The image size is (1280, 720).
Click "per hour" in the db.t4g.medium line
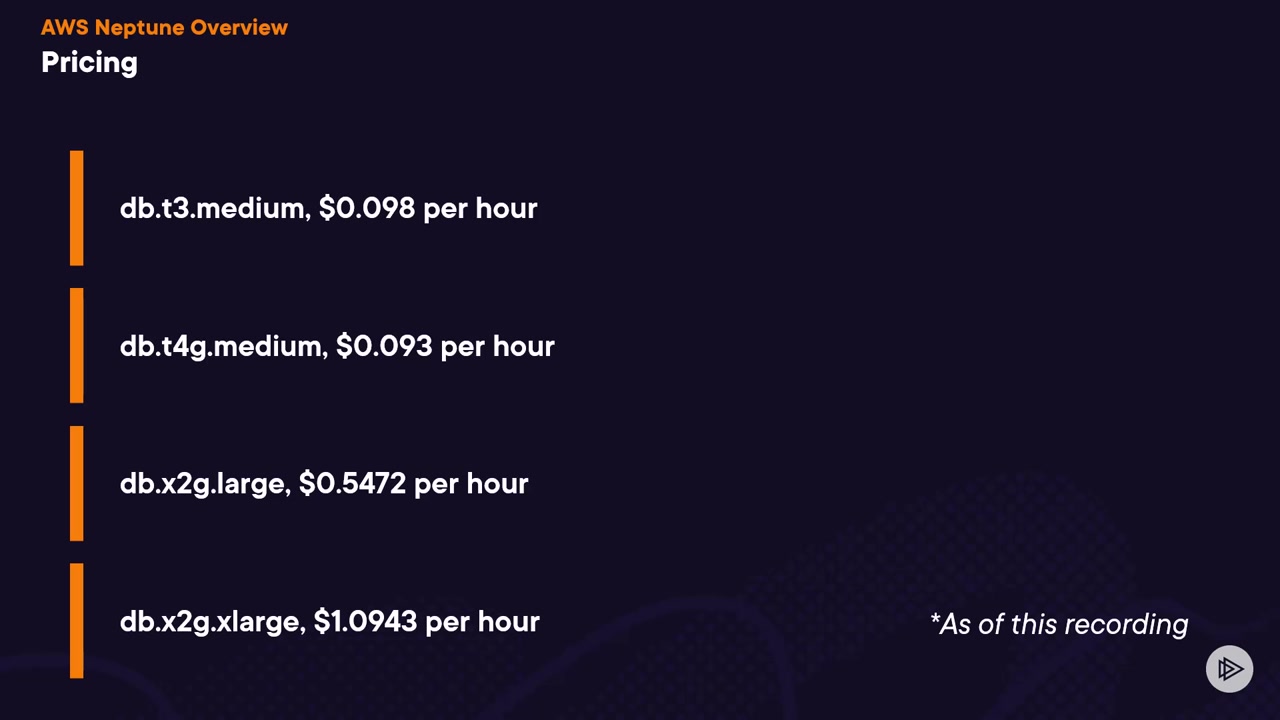497,346
